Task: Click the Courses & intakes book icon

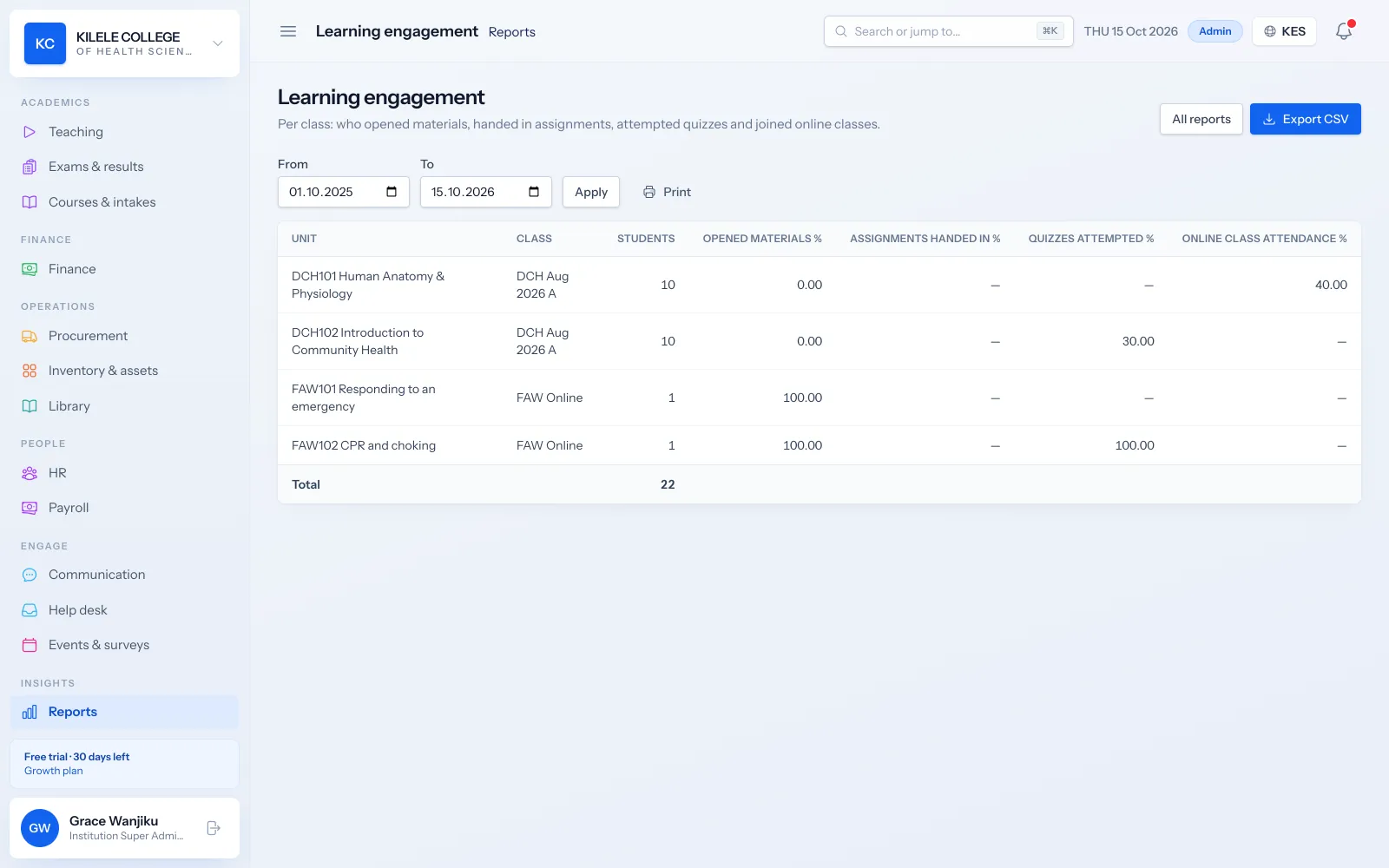Action: pyautogui.click(x=30, y=202)
